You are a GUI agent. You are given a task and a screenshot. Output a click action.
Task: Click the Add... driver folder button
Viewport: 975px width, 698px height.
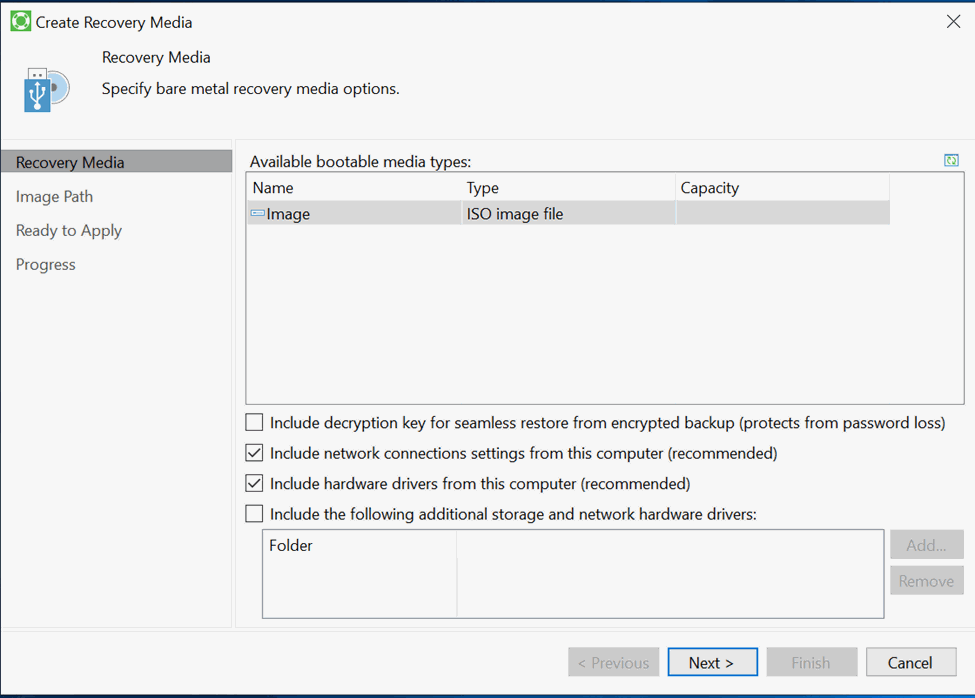(x=926, y=545)
